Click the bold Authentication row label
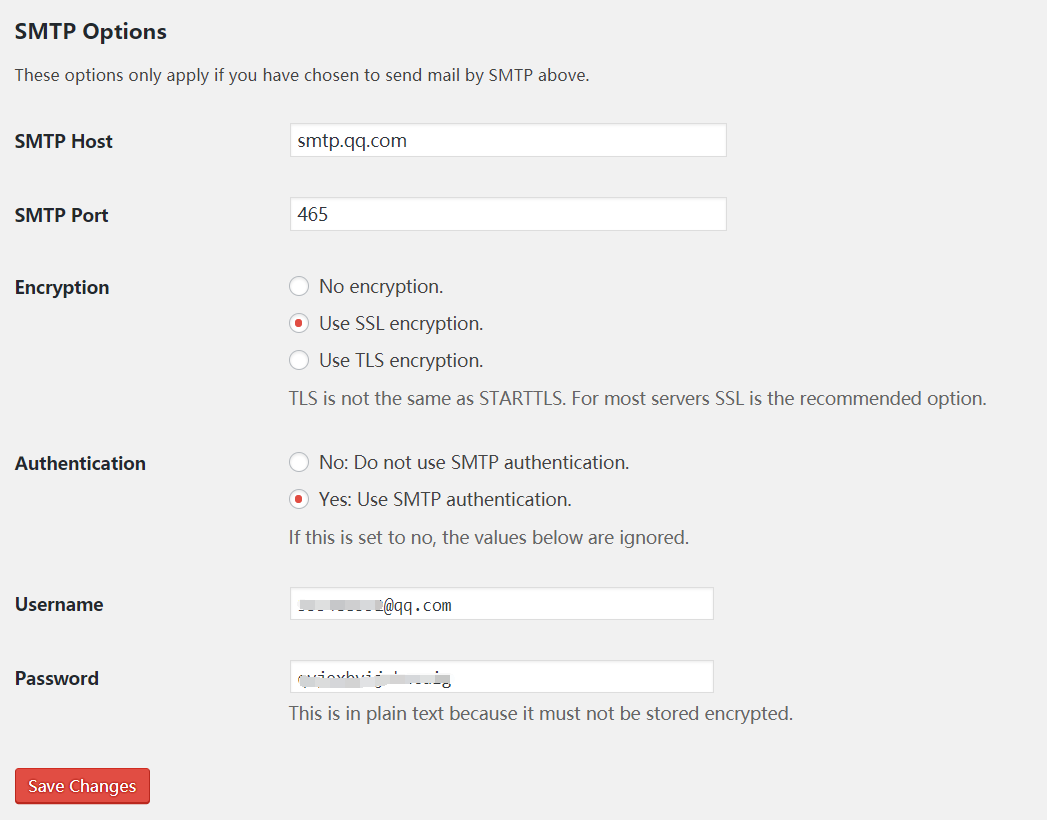Viewport: 1047px width, 820px height. [80, 463]
